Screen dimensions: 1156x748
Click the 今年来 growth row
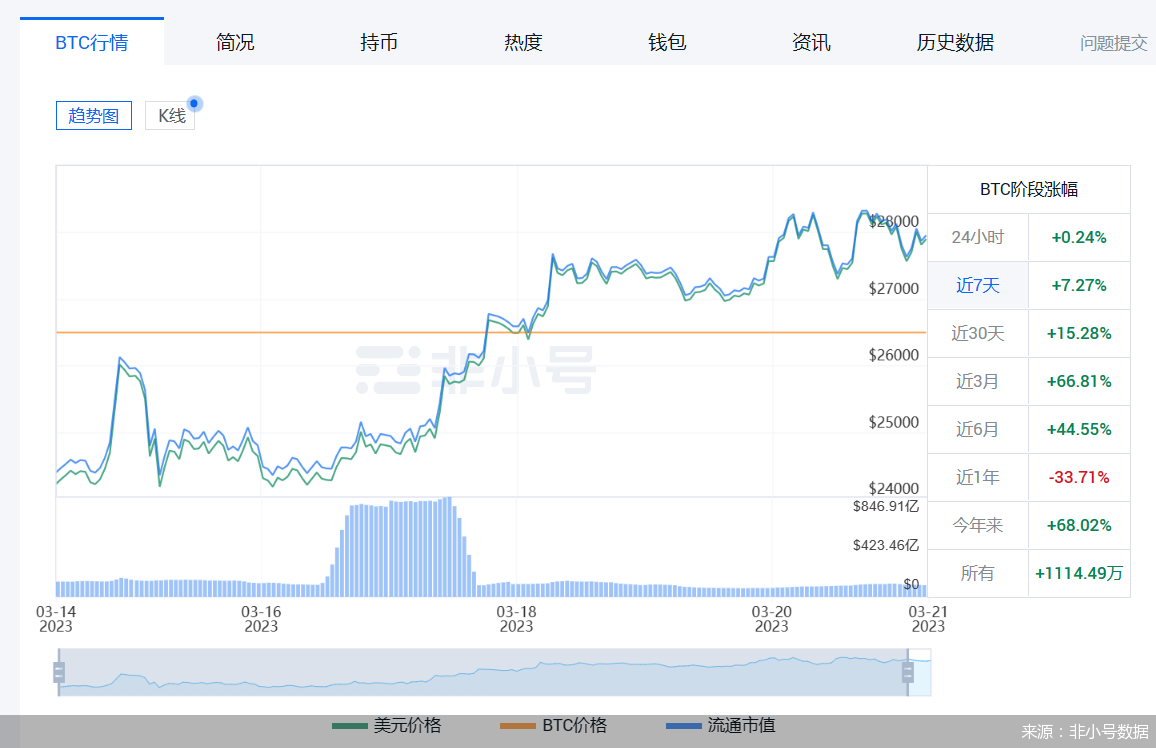point(1028,525)
